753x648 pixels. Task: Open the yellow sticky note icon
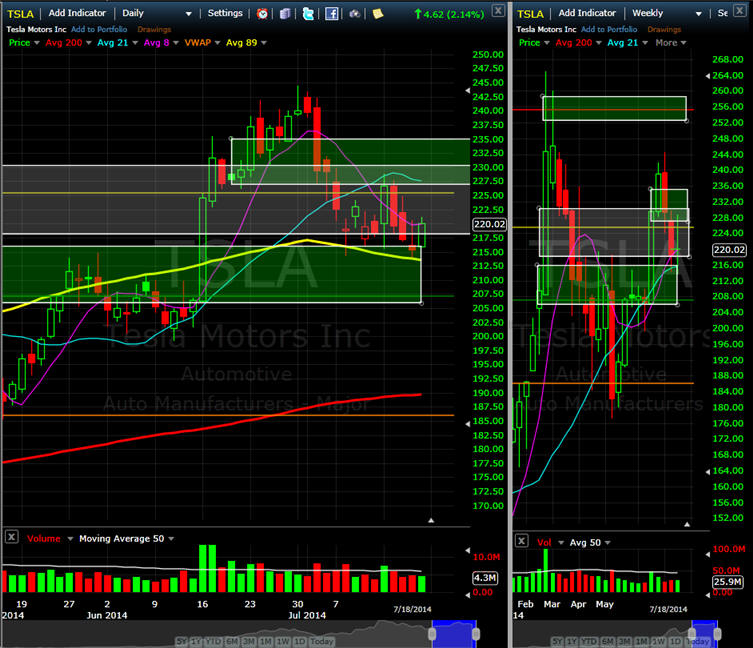[378, 13]
